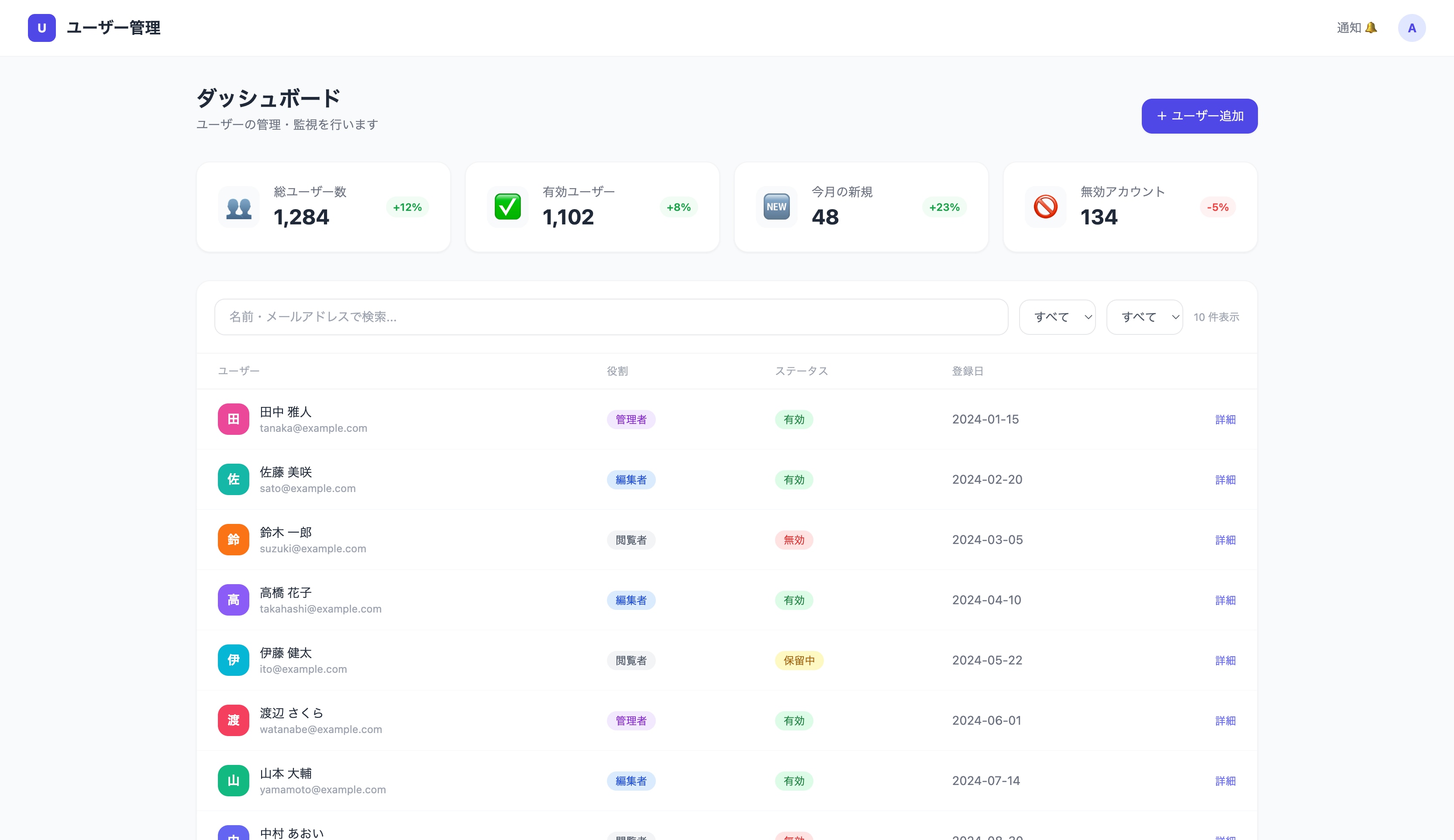Image resolution: width=1454 pixels, height=840 pixels.
Task: Click the 保留中 status badge
Action: coord(799,661)
